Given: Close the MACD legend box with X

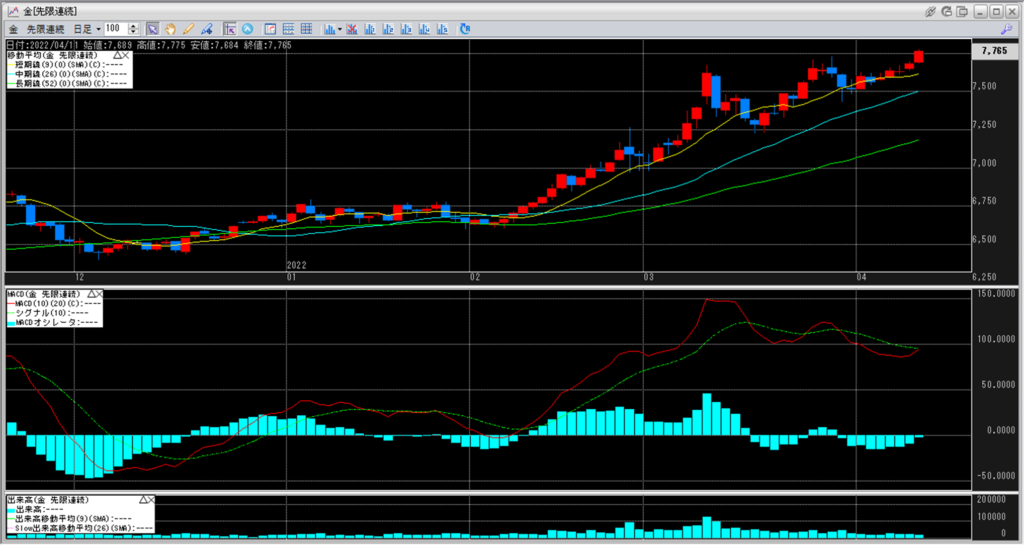Looking at the screenshot, I should [x=100, y=294].
